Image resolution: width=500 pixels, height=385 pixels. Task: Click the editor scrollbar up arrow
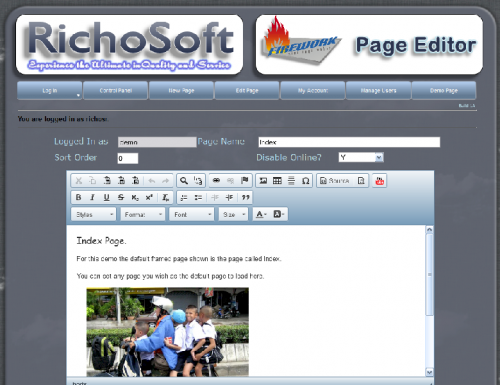click(x=429, y=229)
